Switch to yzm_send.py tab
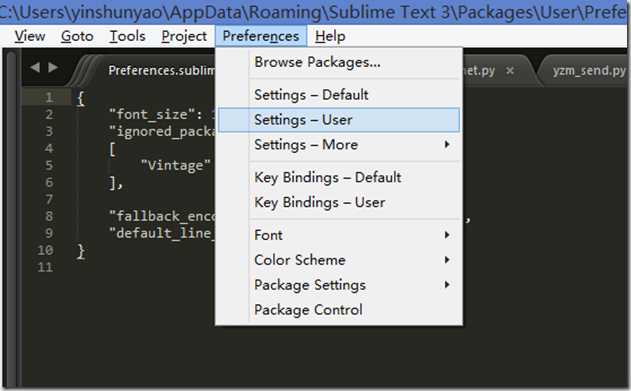This screenshot has width=631, height=391. click(589, 71)
